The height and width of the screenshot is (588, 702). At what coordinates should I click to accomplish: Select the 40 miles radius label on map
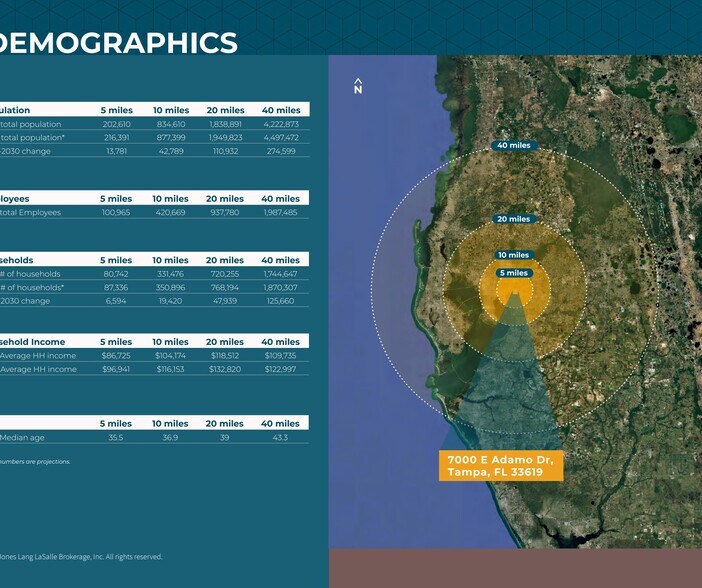click(513, 145)
